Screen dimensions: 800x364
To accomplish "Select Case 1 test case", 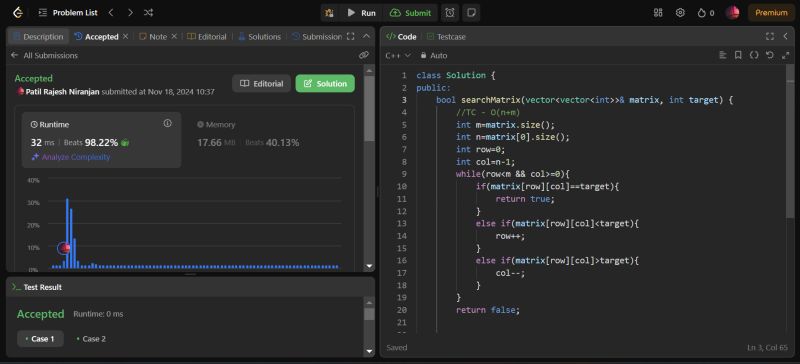I will [40, 339].
